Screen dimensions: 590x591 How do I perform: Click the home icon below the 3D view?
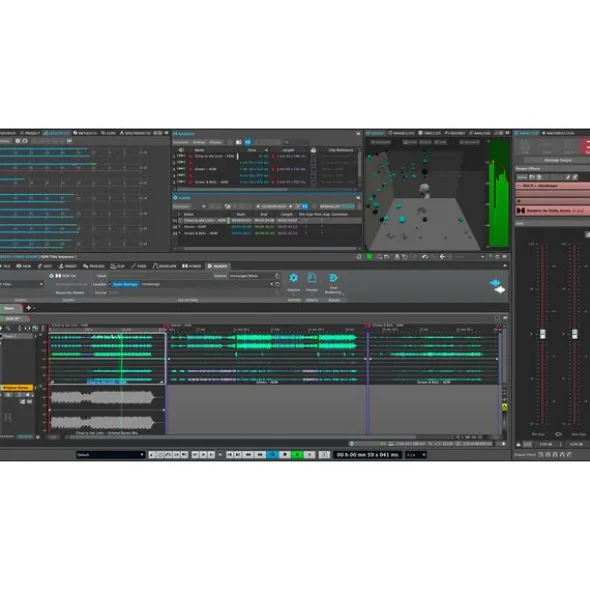359,257
